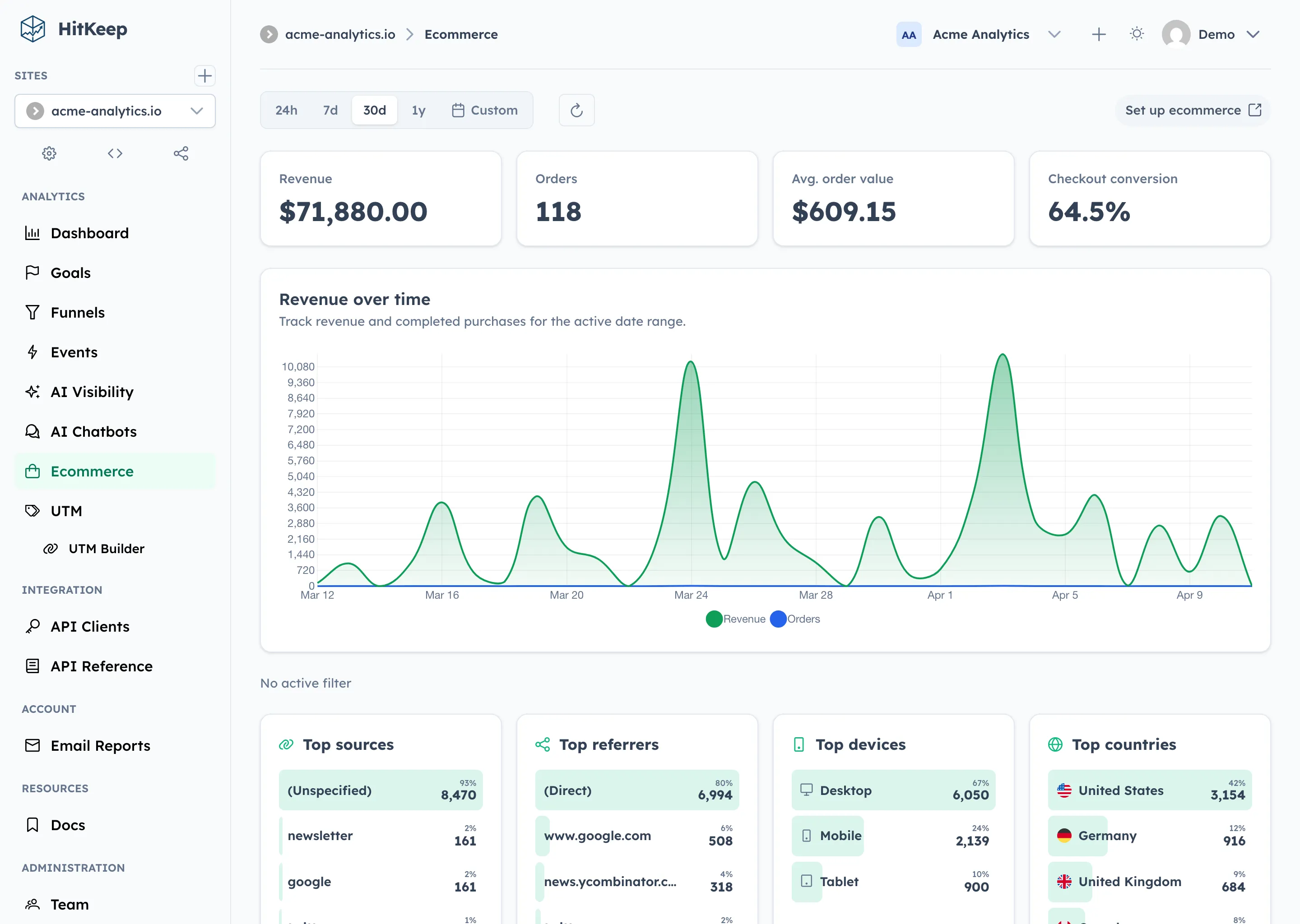Screen dimensions: 1300x924
Task: Click the green Revenue legend swatch
Action: pos(713,619)
